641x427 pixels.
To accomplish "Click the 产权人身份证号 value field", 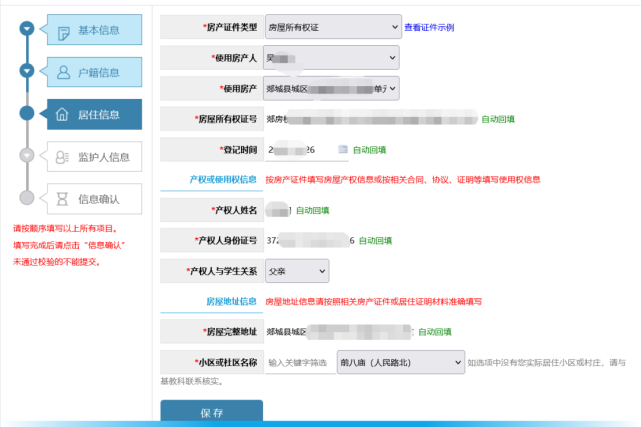I will [311, 241].
